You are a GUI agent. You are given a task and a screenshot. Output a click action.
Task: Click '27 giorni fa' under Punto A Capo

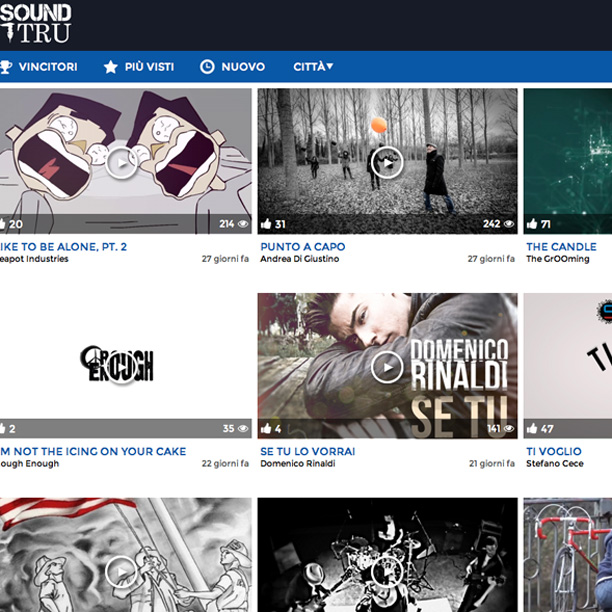pos(491,259)
